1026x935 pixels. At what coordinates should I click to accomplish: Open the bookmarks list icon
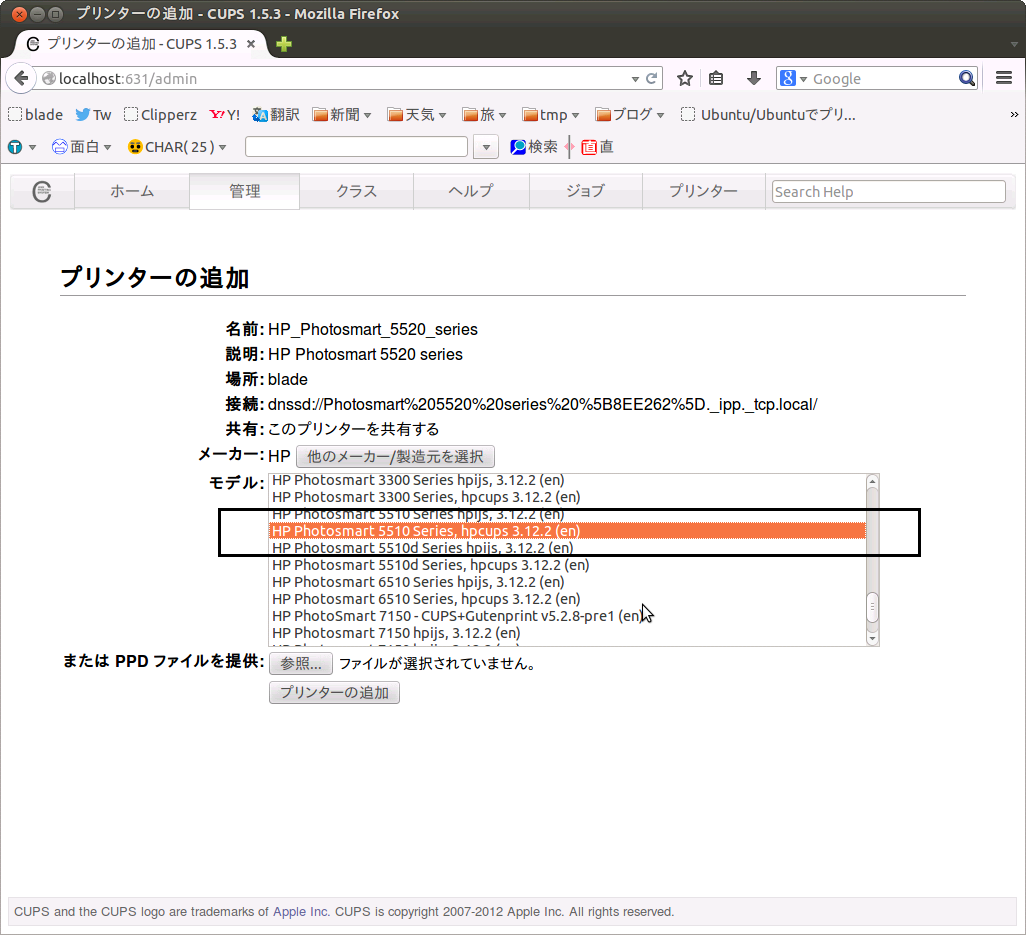(x=716, y=79)
